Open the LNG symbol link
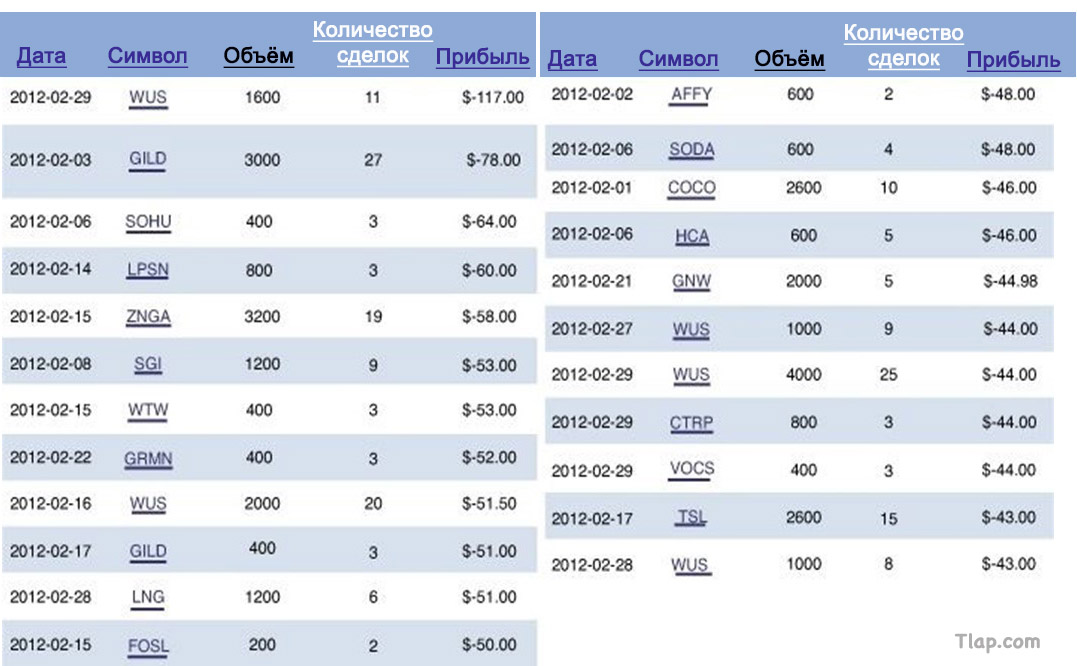The height and width of the screenshot is (666, 1077). pyautogui.click(x=148, y=597)
